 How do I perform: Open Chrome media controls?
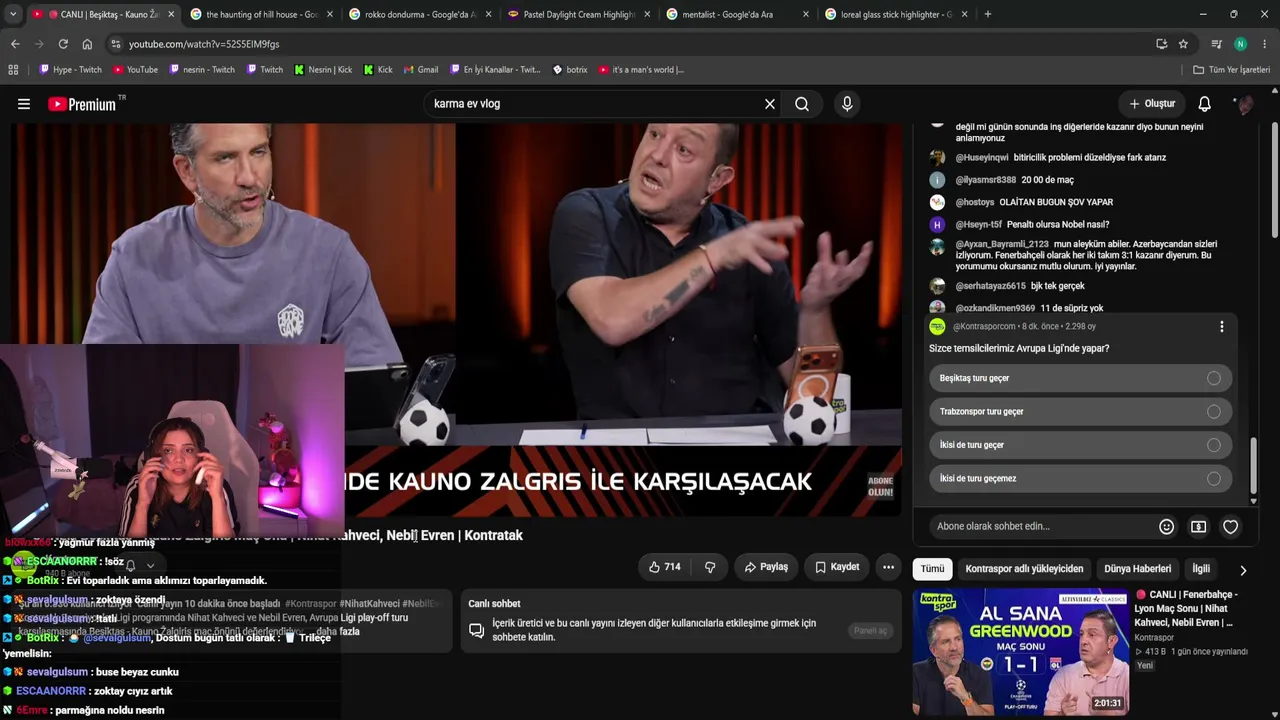1216,44
